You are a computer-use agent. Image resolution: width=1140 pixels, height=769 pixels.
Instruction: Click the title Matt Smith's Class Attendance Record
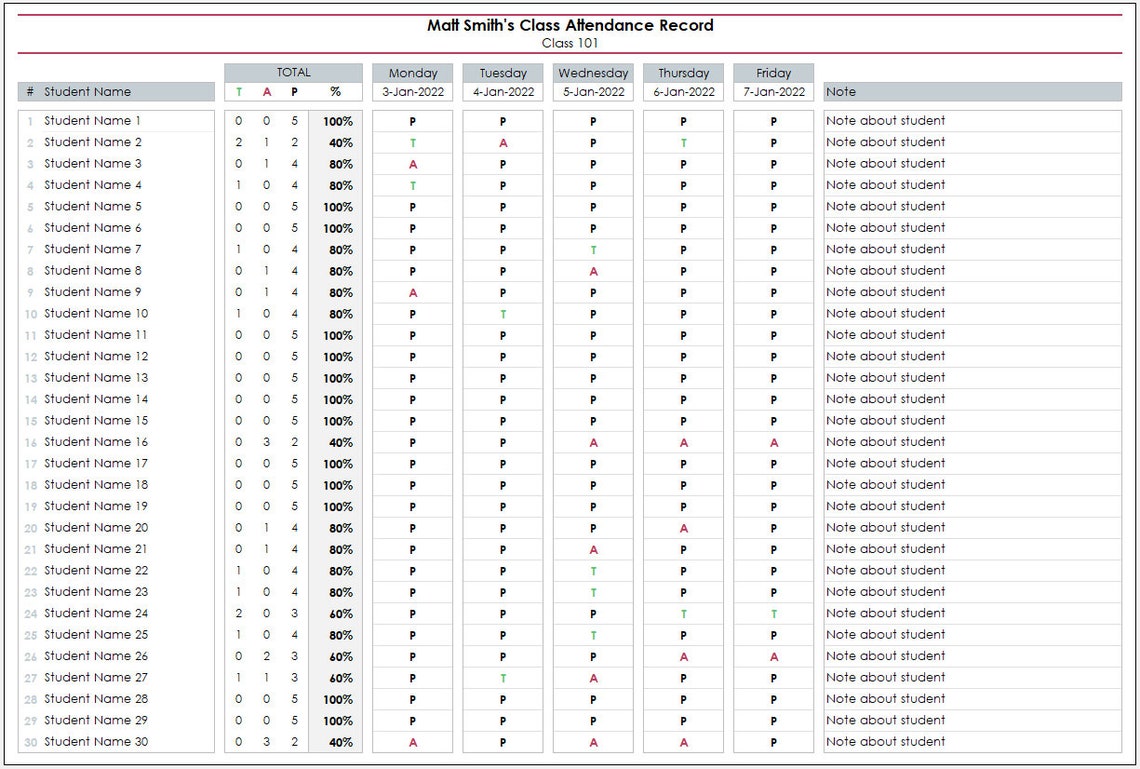[570, 25]
